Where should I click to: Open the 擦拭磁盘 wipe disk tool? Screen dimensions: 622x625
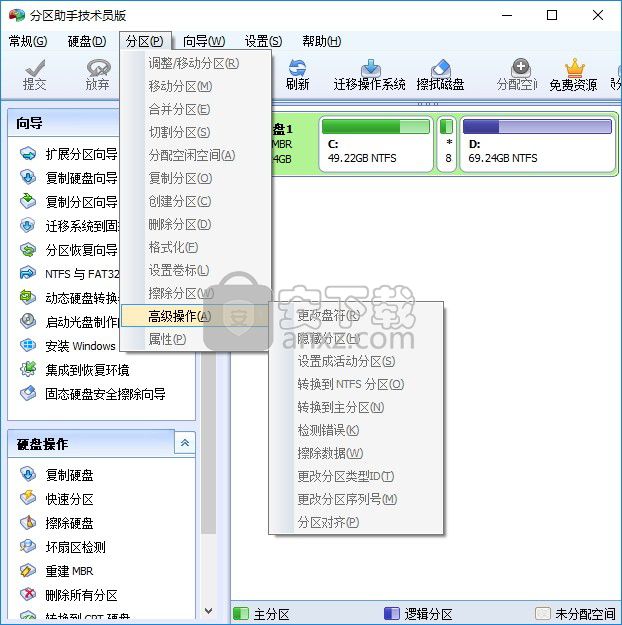point(440,75)
